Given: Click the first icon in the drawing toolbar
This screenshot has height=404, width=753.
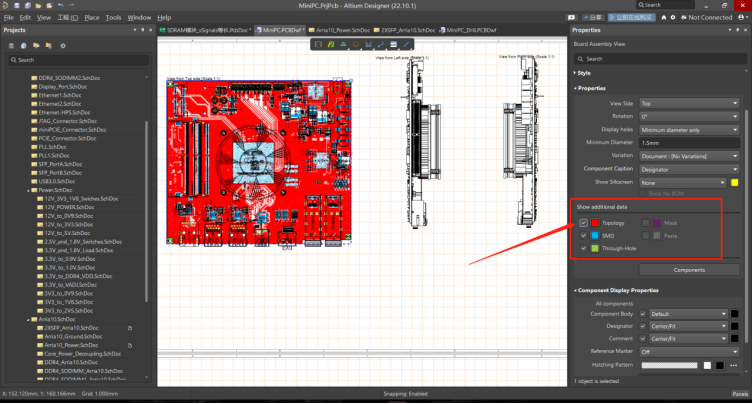Looking at the screenshot, I should (319, 44).
